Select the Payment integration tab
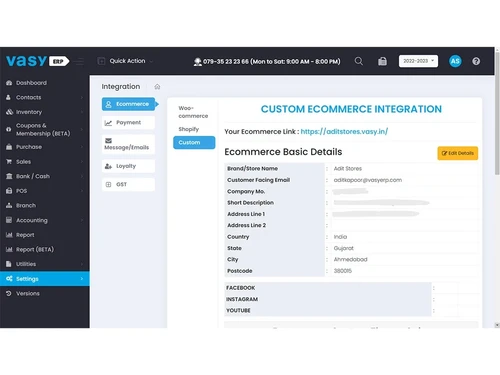This screenshot has height=375, width=500. pos(129,123)
